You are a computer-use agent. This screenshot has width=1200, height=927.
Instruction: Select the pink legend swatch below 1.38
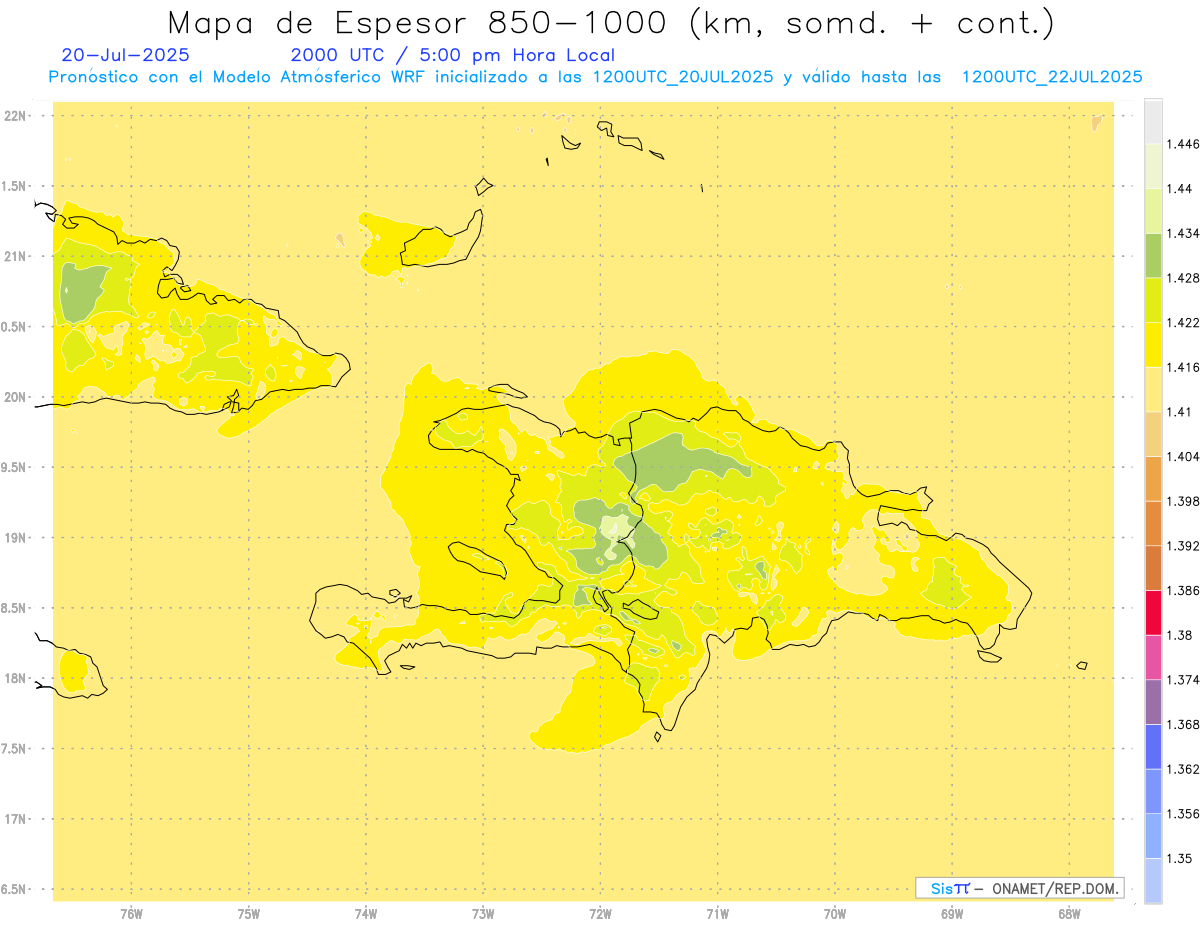[x=1153, y=657]
